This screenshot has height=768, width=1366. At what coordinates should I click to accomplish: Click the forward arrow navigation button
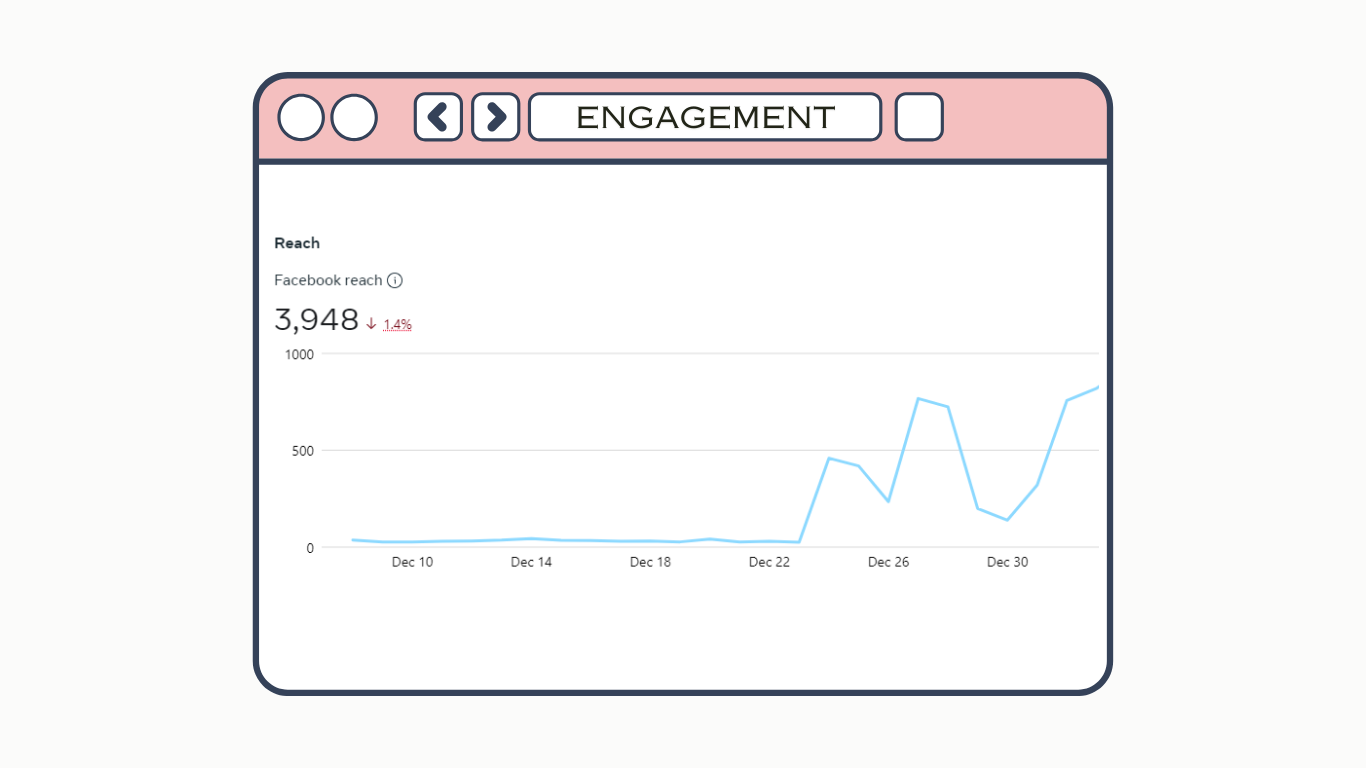coord(495,117)
